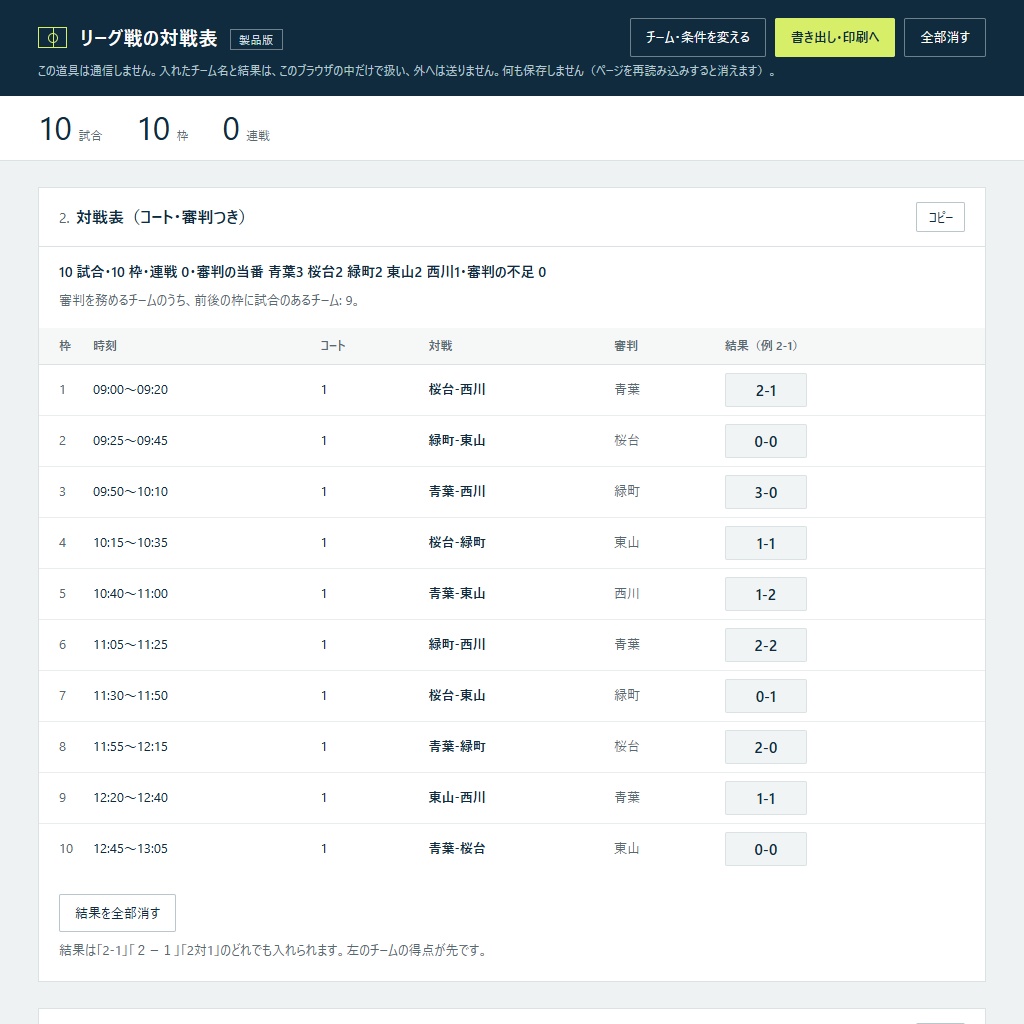Screen dimensions: 1024x1024
Task: Edit result field for 青葉-東山
Action: pos(765,594)
